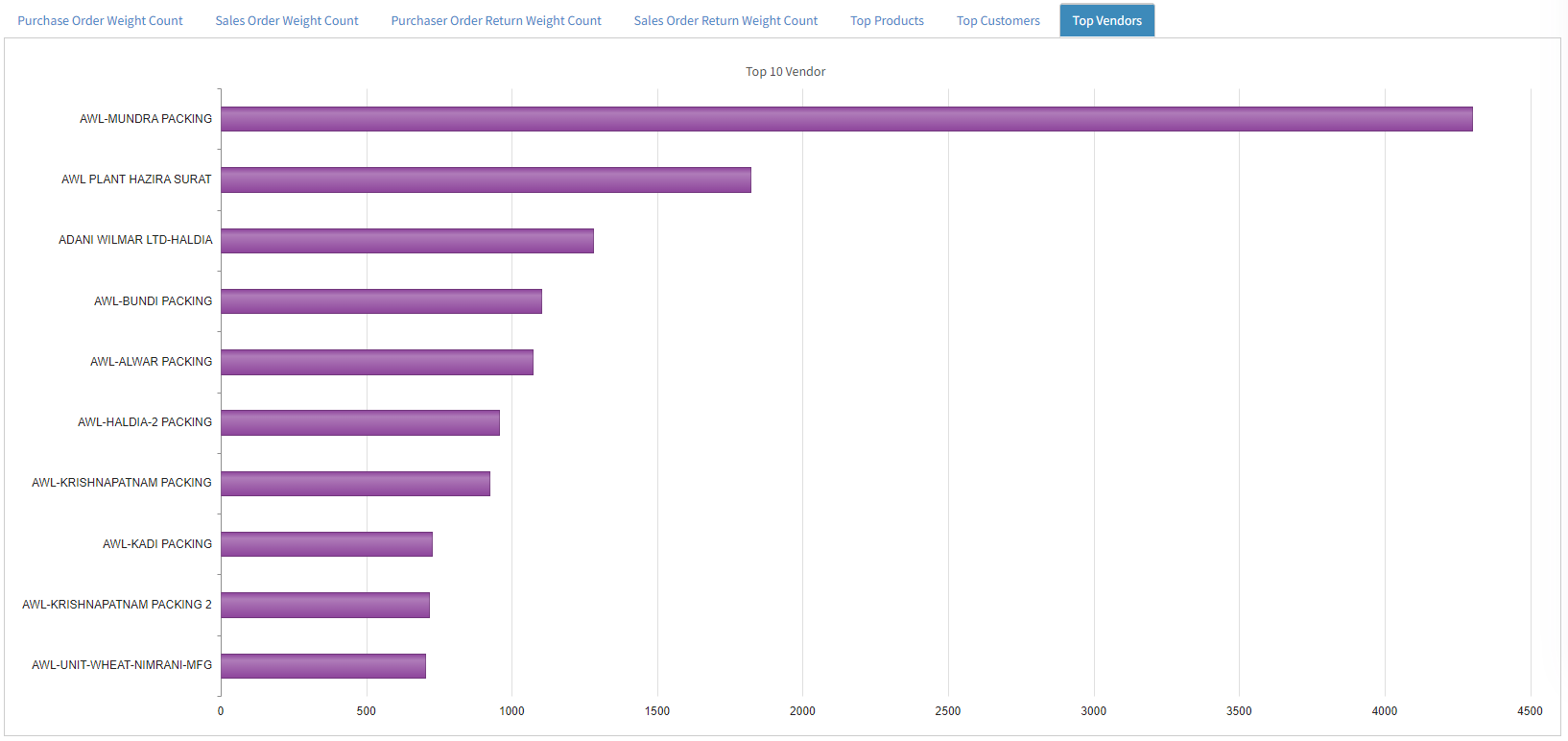
Task: Select the AWL-ALWAR PACKING bar
Action: 377,362
